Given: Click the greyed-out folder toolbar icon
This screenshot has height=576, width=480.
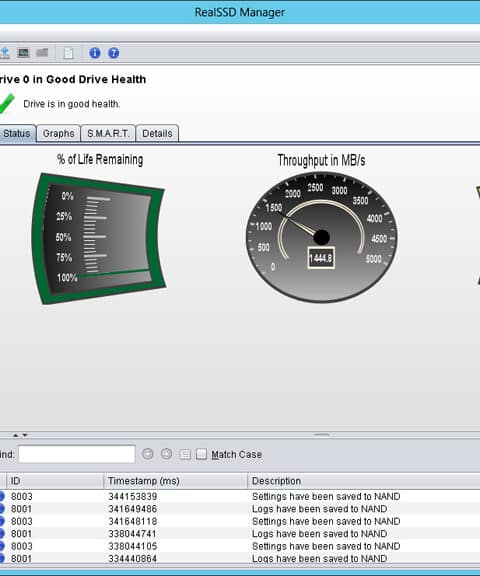Looking at the screenshot, I should (x=42, y=53).
